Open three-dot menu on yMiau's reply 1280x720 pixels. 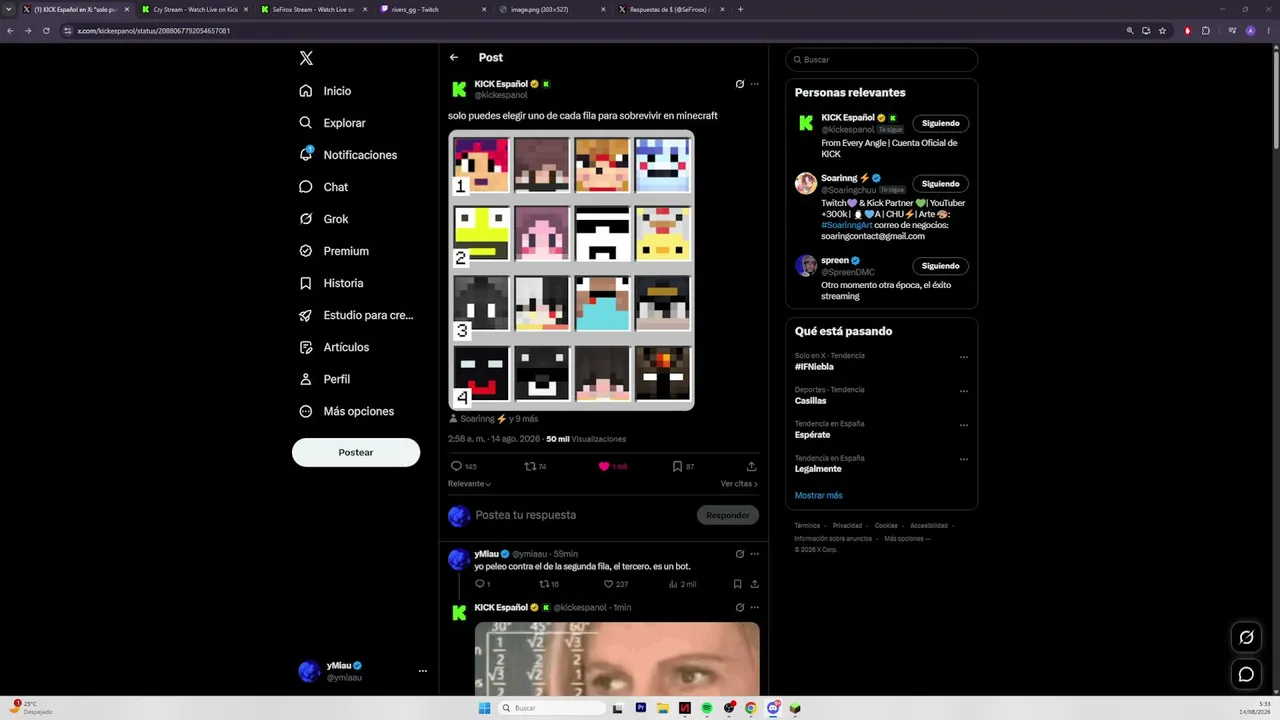pos(755,554)
